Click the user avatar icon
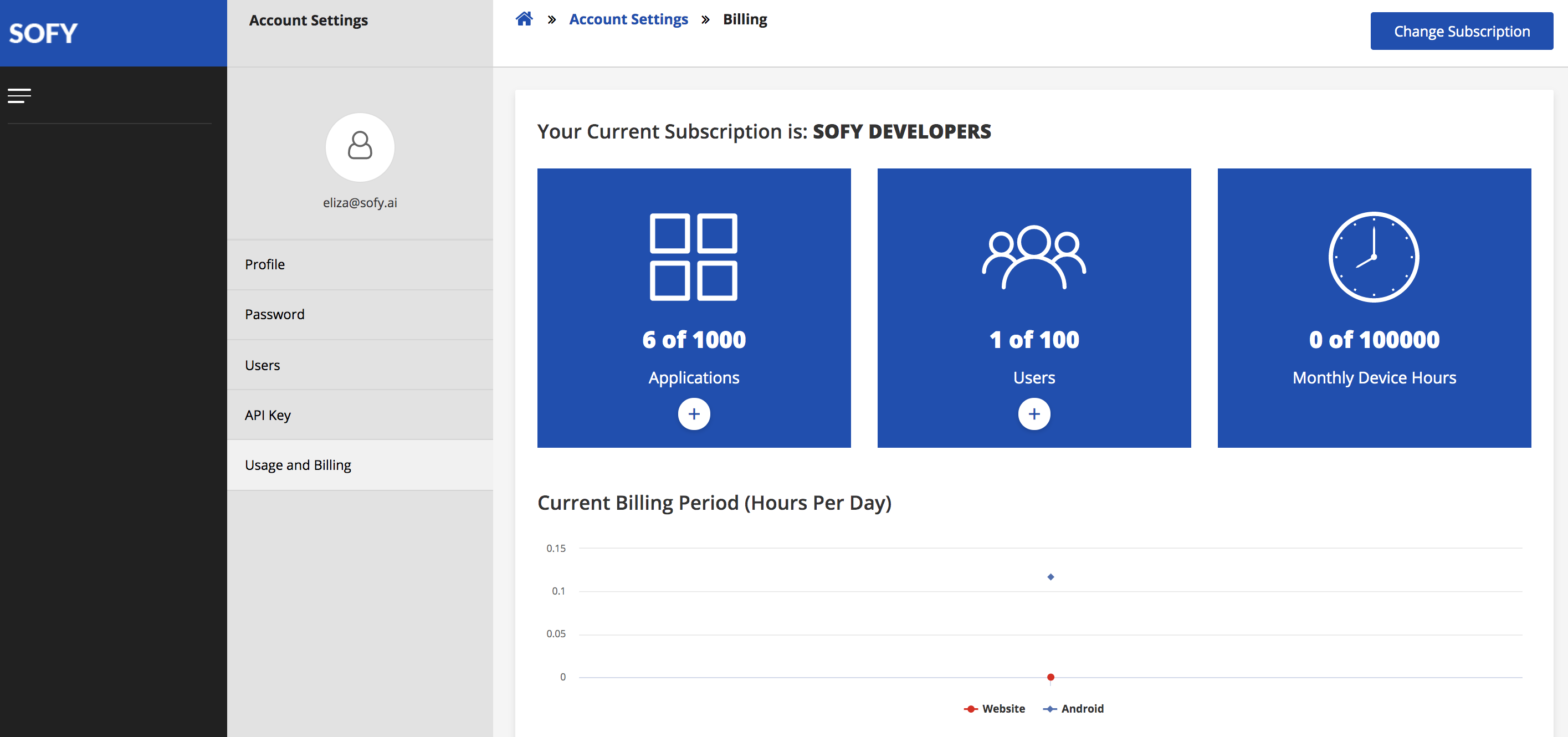 [x=360, y=147]
